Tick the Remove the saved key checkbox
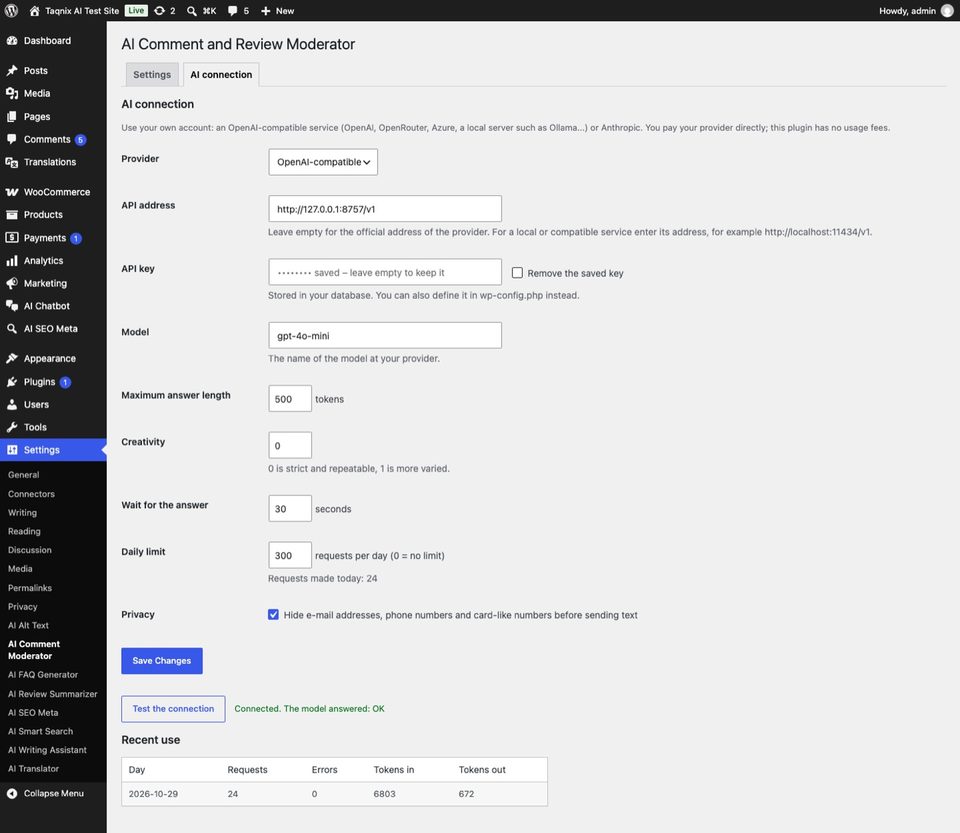 pyautogui.click(x=517, y=272)
